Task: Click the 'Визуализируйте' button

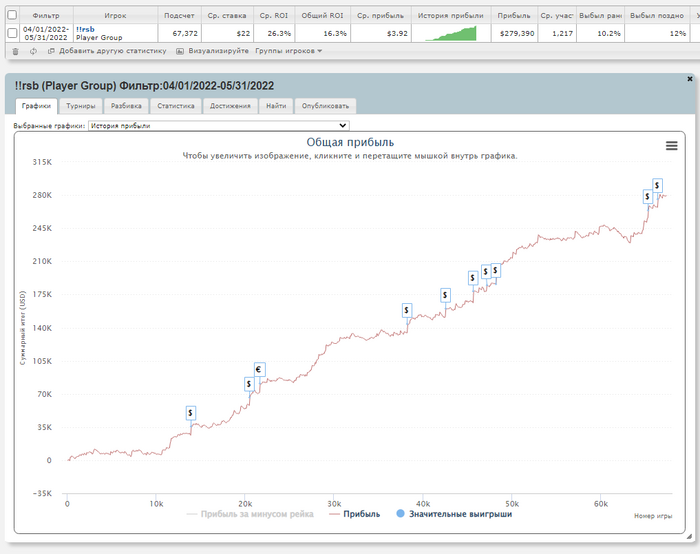Action: pyautogui.click(x=212, y=51)
